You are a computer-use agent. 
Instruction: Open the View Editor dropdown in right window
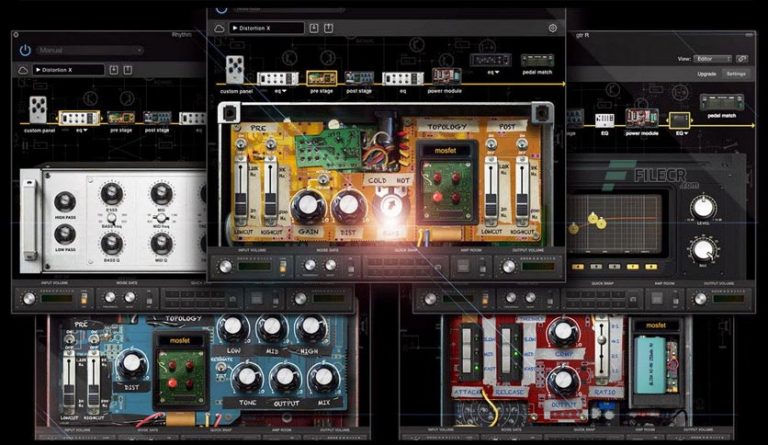713,59
